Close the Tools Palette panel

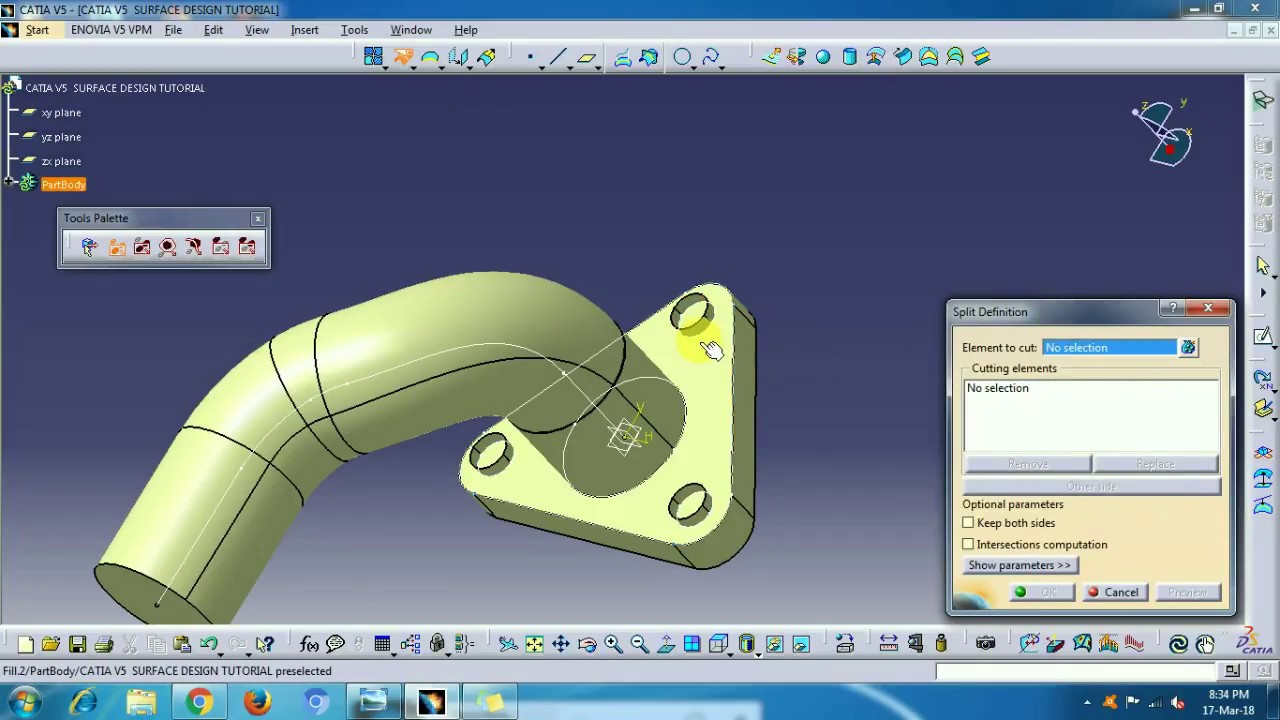point(258,218)
